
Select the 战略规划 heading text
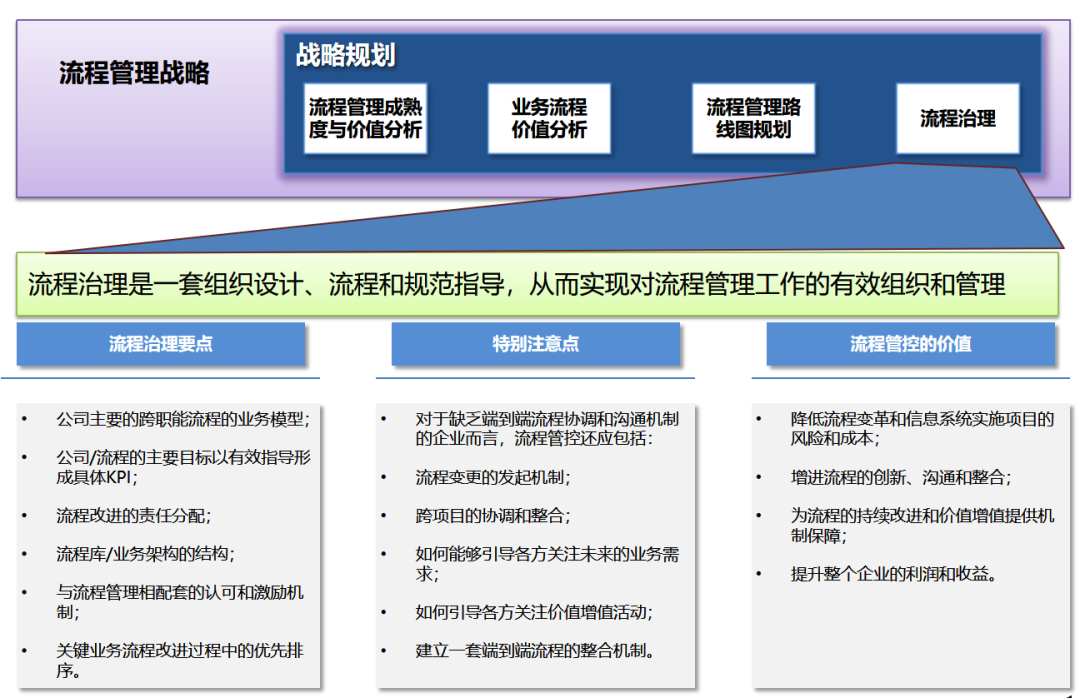click(345, 55)
